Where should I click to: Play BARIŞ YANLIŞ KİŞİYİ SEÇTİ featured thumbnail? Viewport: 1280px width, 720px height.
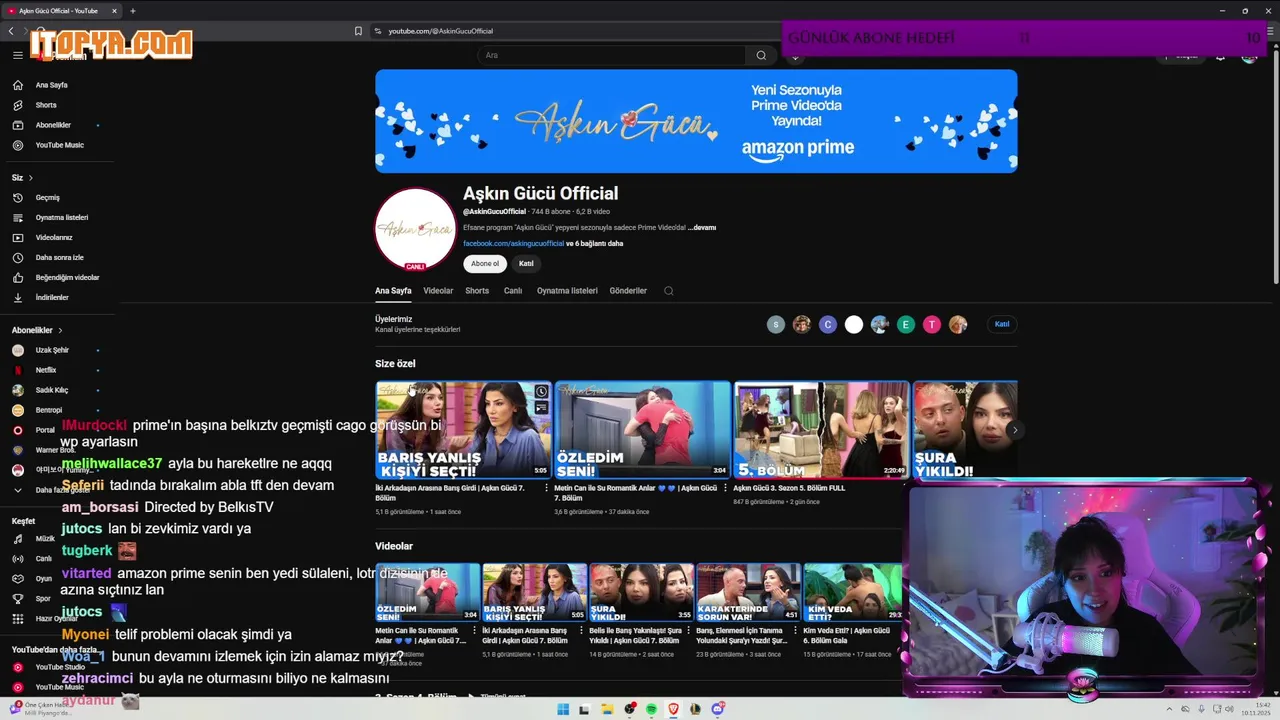[x=463, y=429]
